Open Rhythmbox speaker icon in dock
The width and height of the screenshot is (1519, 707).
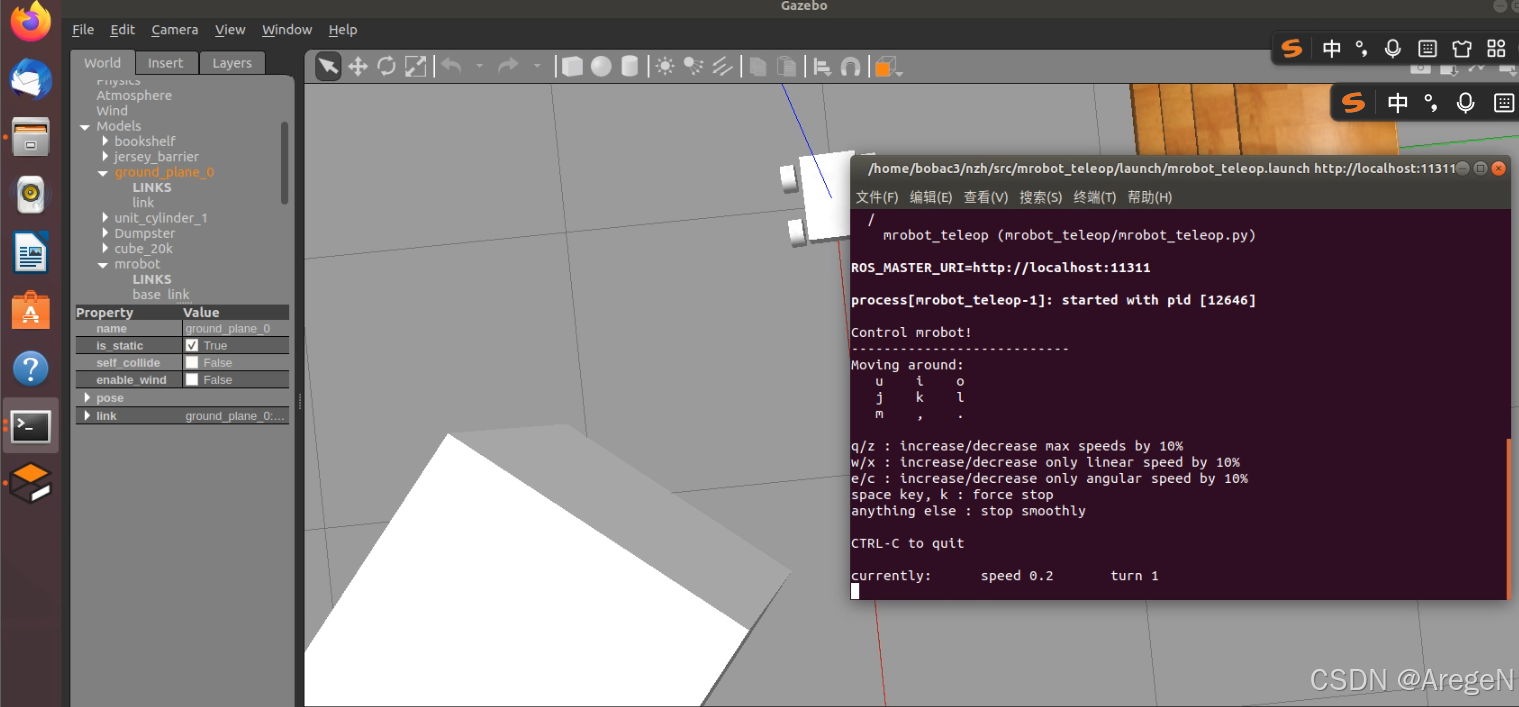30,195
